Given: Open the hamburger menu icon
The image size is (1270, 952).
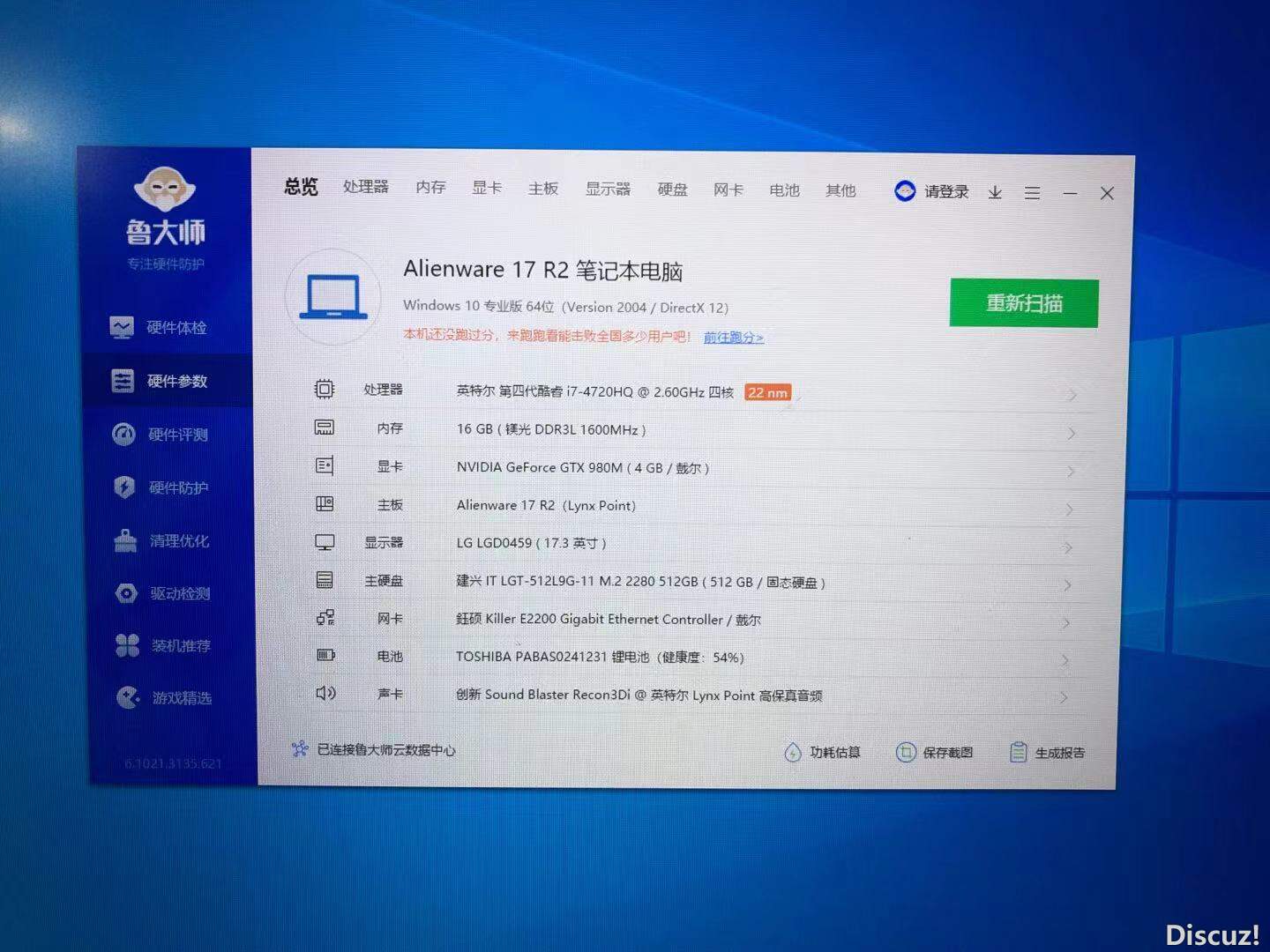Looking at the screenshot, I should [1032, 193].
